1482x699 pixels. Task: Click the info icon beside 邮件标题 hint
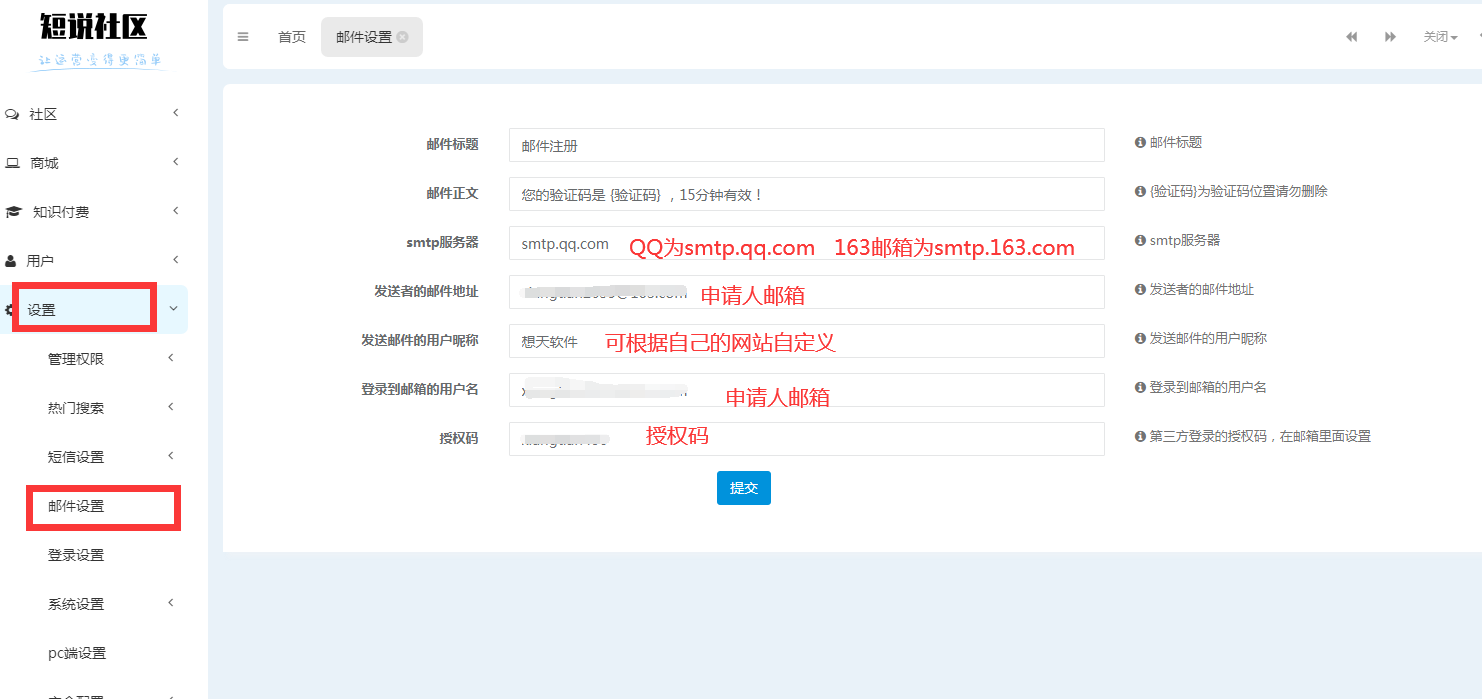[x=1140, y=143]
